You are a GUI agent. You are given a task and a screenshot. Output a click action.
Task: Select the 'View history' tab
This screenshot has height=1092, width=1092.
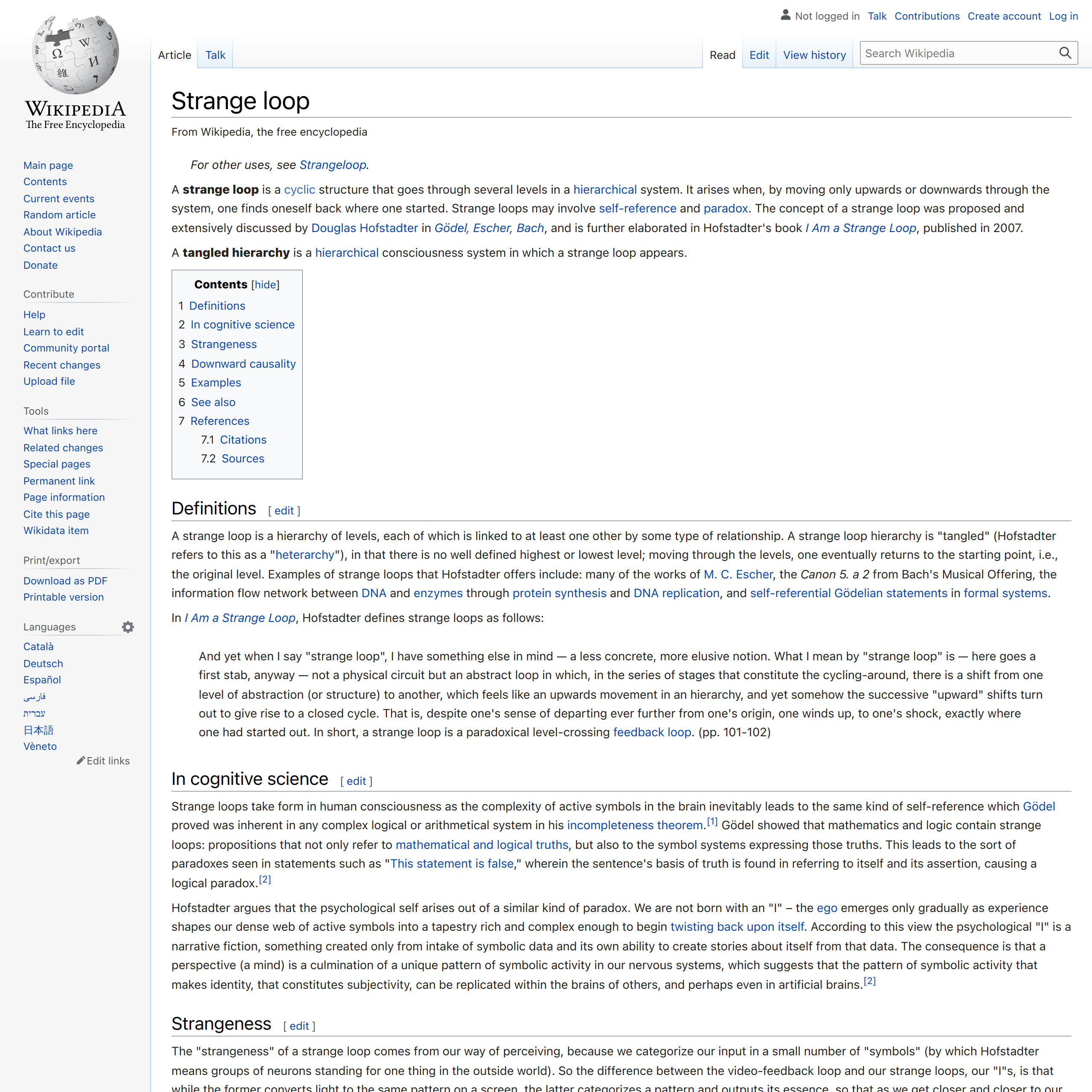(813, 55)
